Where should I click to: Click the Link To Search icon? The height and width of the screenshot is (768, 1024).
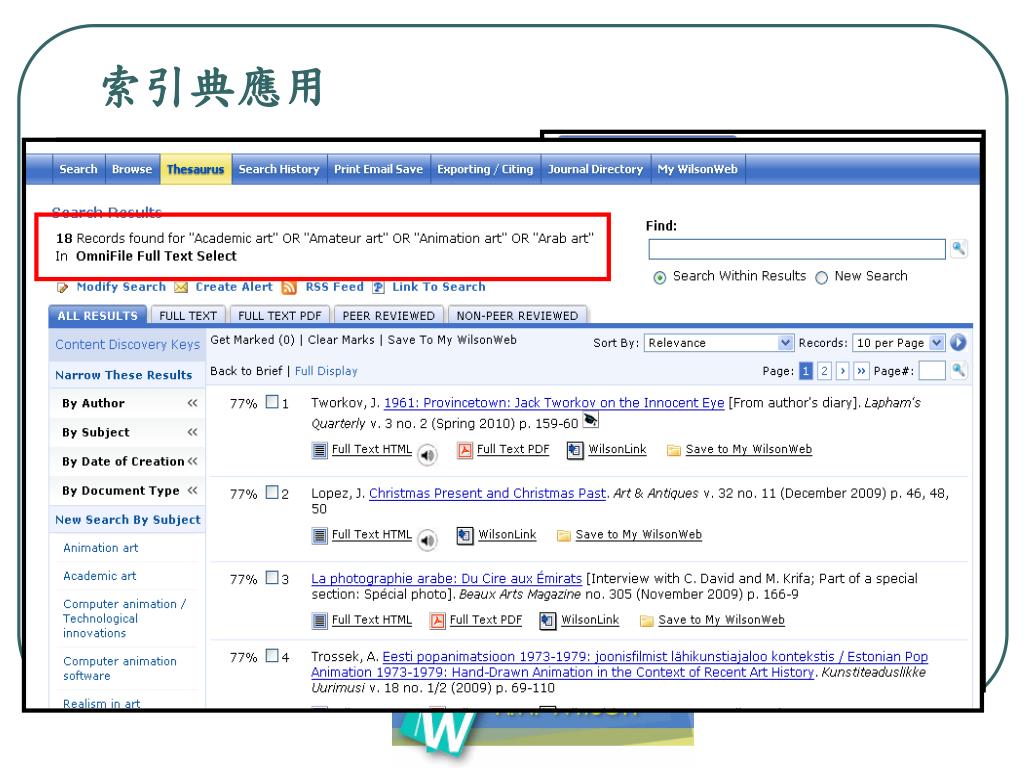pyautogui.click(x=378, y=287)
